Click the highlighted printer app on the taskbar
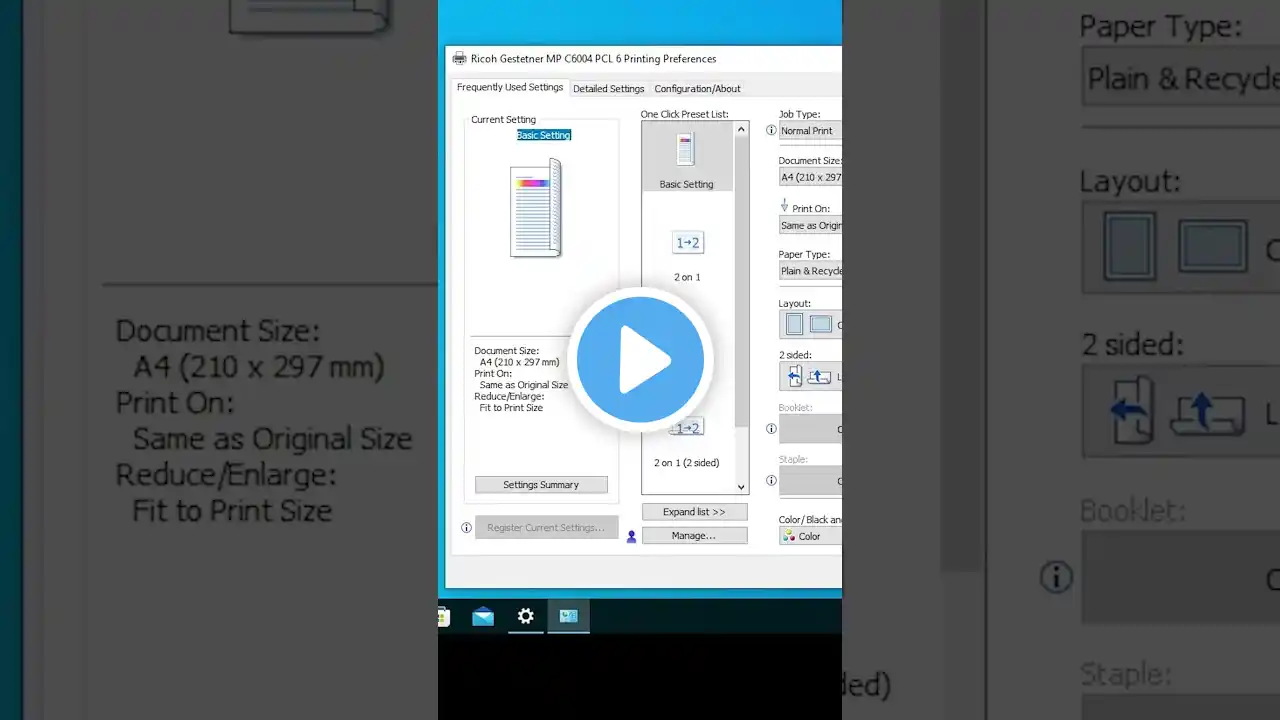The image size is (1280, 720). [x=569, y=617]
